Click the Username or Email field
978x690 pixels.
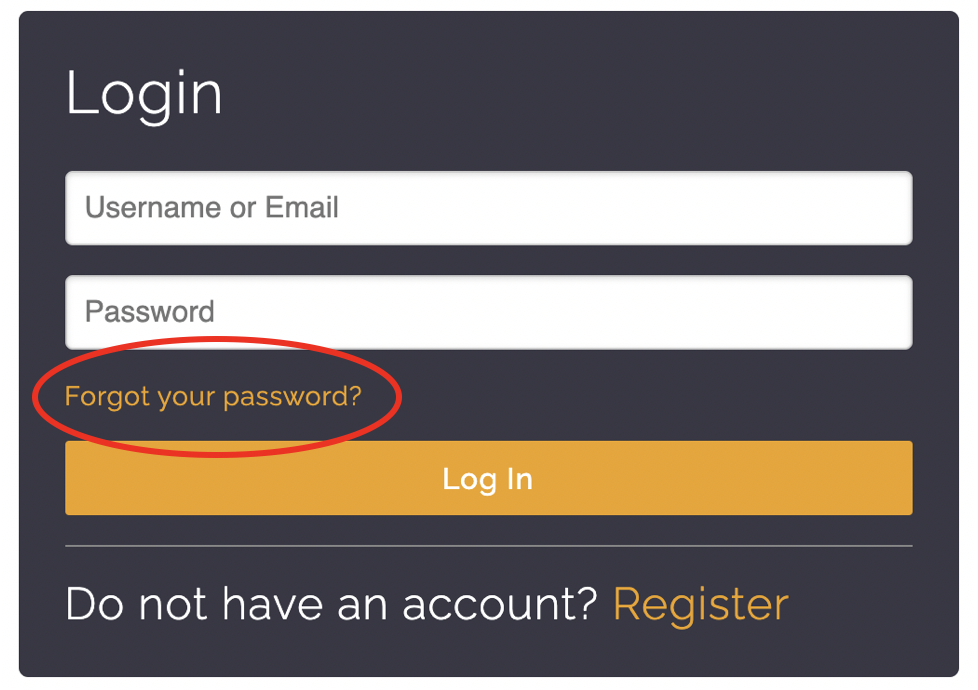click(x=488, y=208)
